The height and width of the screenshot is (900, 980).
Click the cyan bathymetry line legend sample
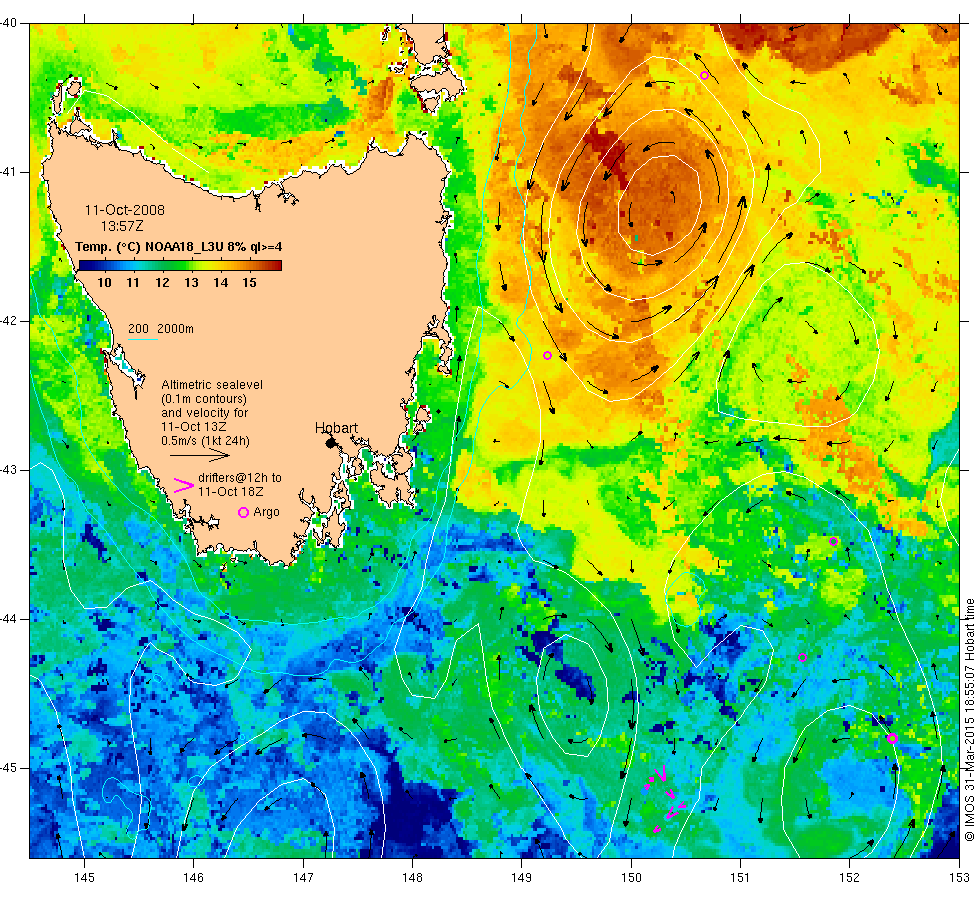coord(142,339)
